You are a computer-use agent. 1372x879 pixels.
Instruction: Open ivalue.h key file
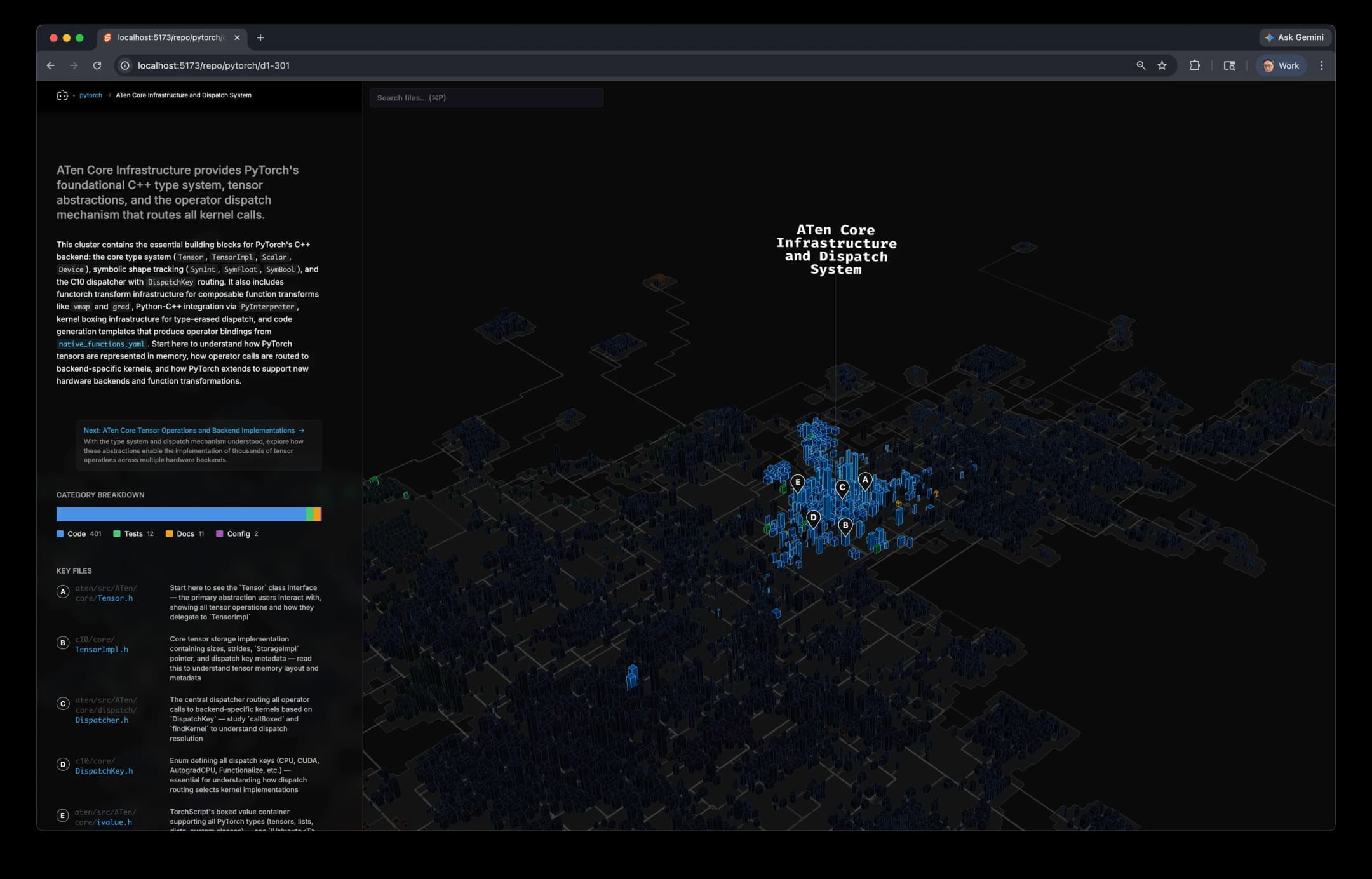coord(114,822)
